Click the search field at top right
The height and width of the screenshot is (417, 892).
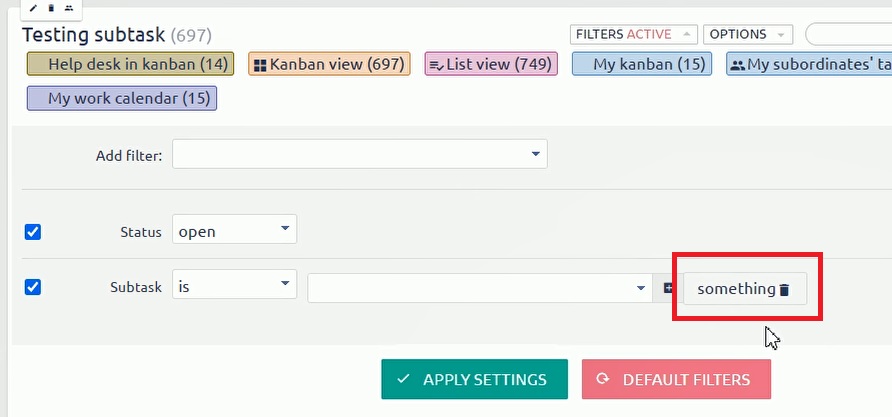[x=848, y=34]
